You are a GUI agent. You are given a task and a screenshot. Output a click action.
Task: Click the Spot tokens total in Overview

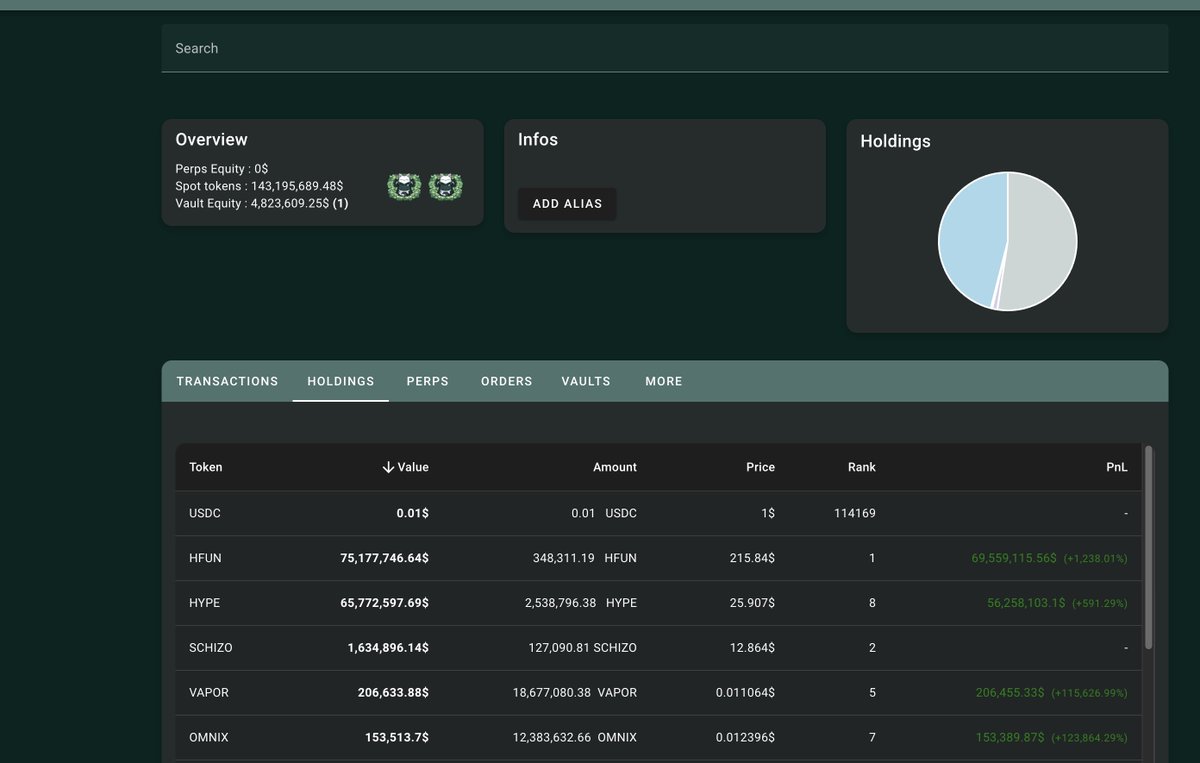[x=259, y=186]
